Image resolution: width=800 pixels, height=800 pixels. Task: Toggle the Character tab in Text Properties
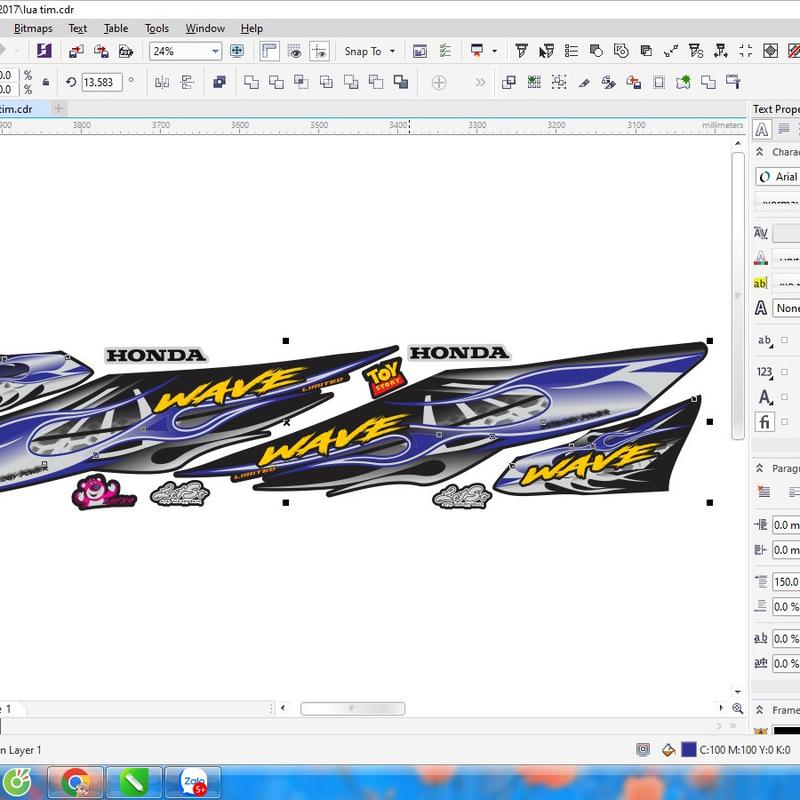coord(761,130)
